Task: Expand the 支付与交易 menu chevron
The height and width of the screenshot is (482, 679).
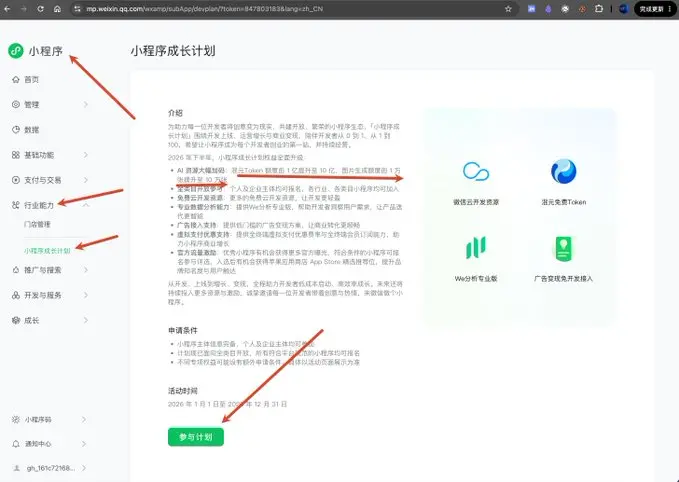Action: [x=85, y=180]
